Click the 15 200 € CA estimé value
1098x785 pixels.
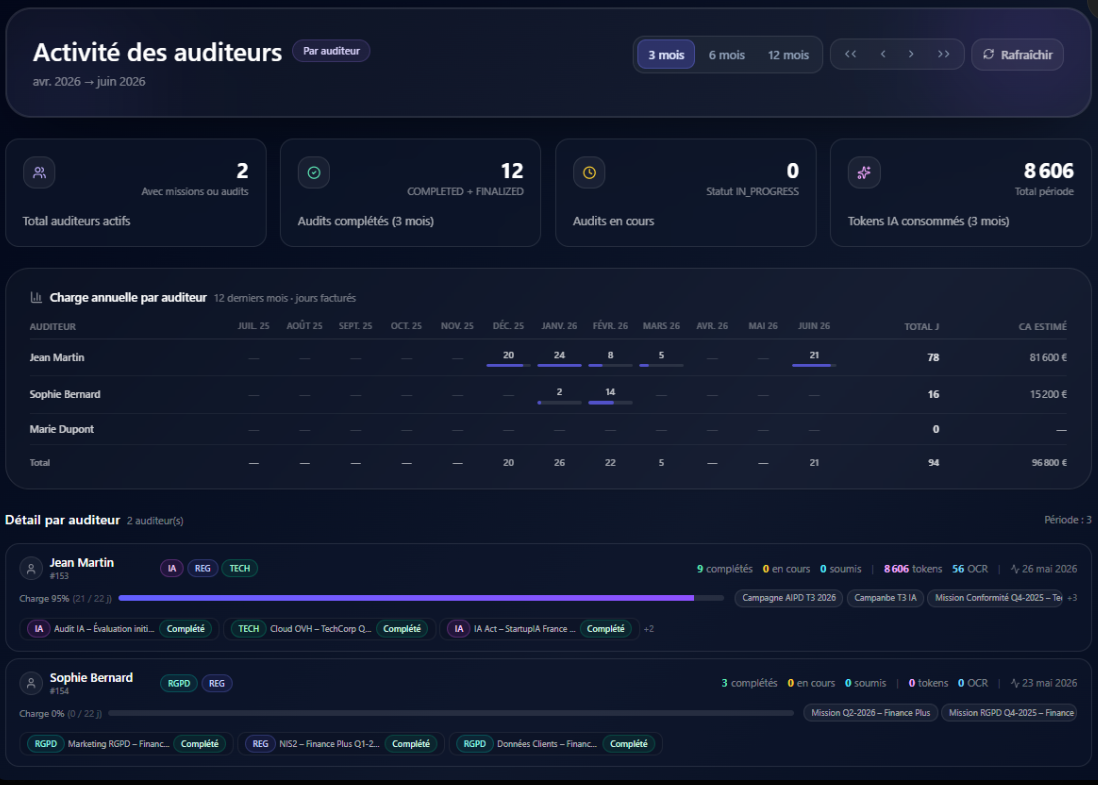click(1048, 394)
